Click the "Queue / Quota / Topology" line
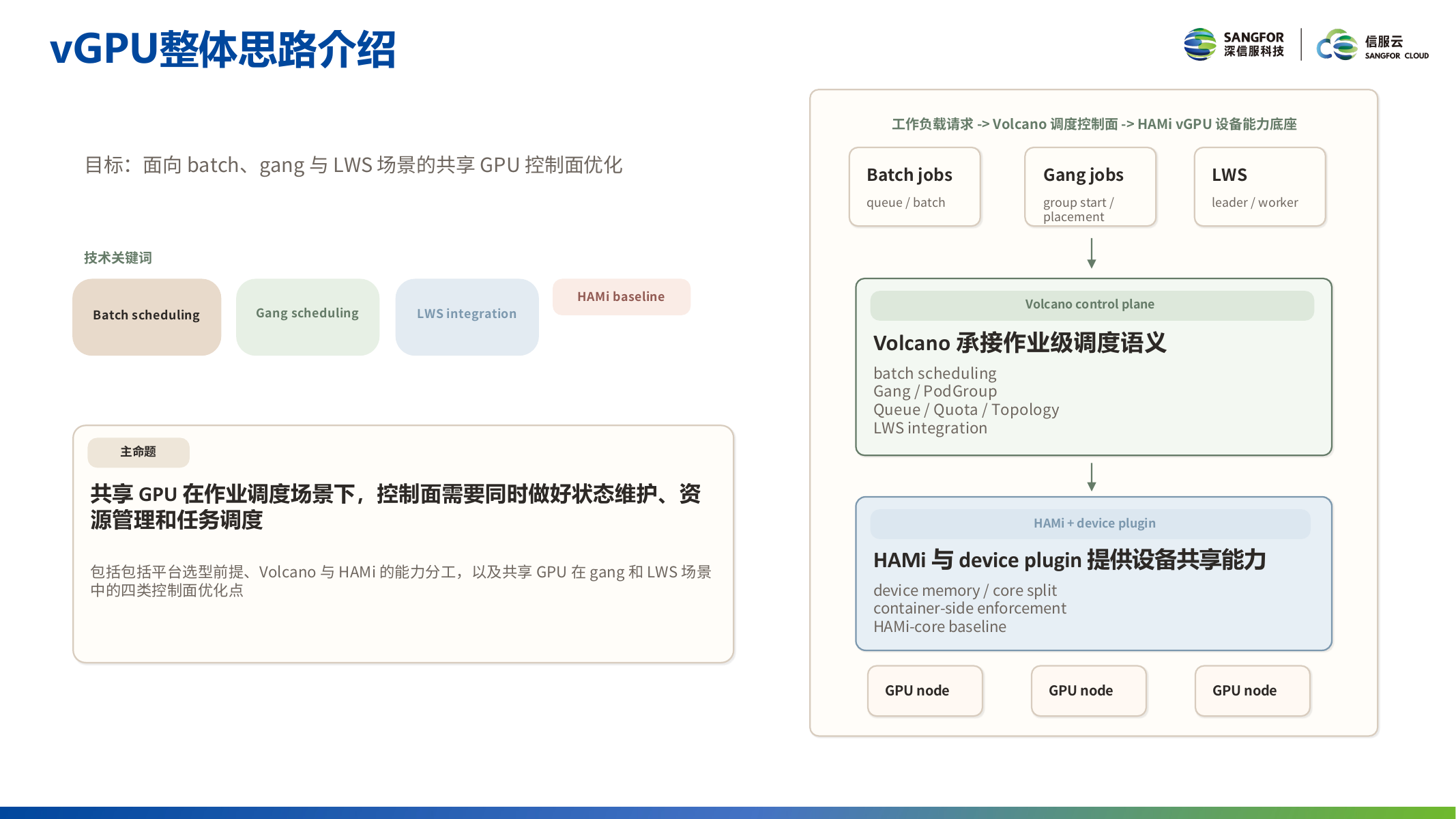The height and width of the screenshot is (819, 1456). tap(966, 409)
